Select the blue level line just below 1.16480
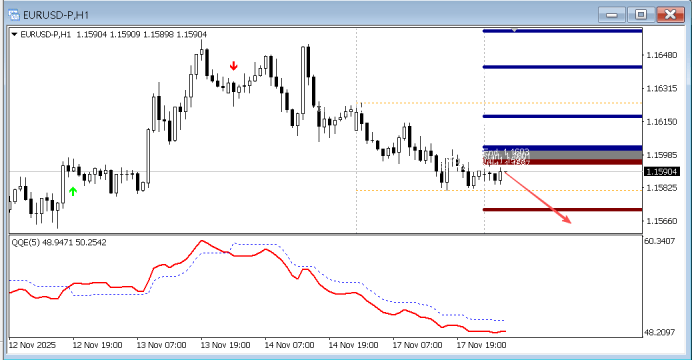 pos(563,67)
